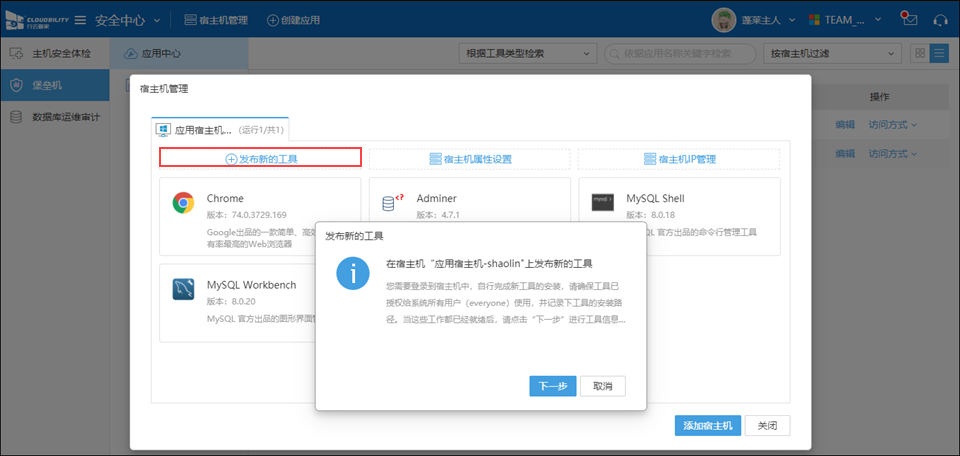The image size is (960, 456).
Task: Open the 按宿主机过滤 dropdown
Action: [x=830, y=53]
